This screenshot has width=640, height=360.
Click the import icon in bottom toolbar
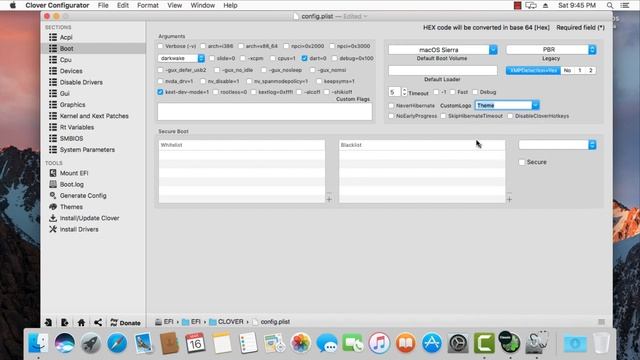point(48,322)
